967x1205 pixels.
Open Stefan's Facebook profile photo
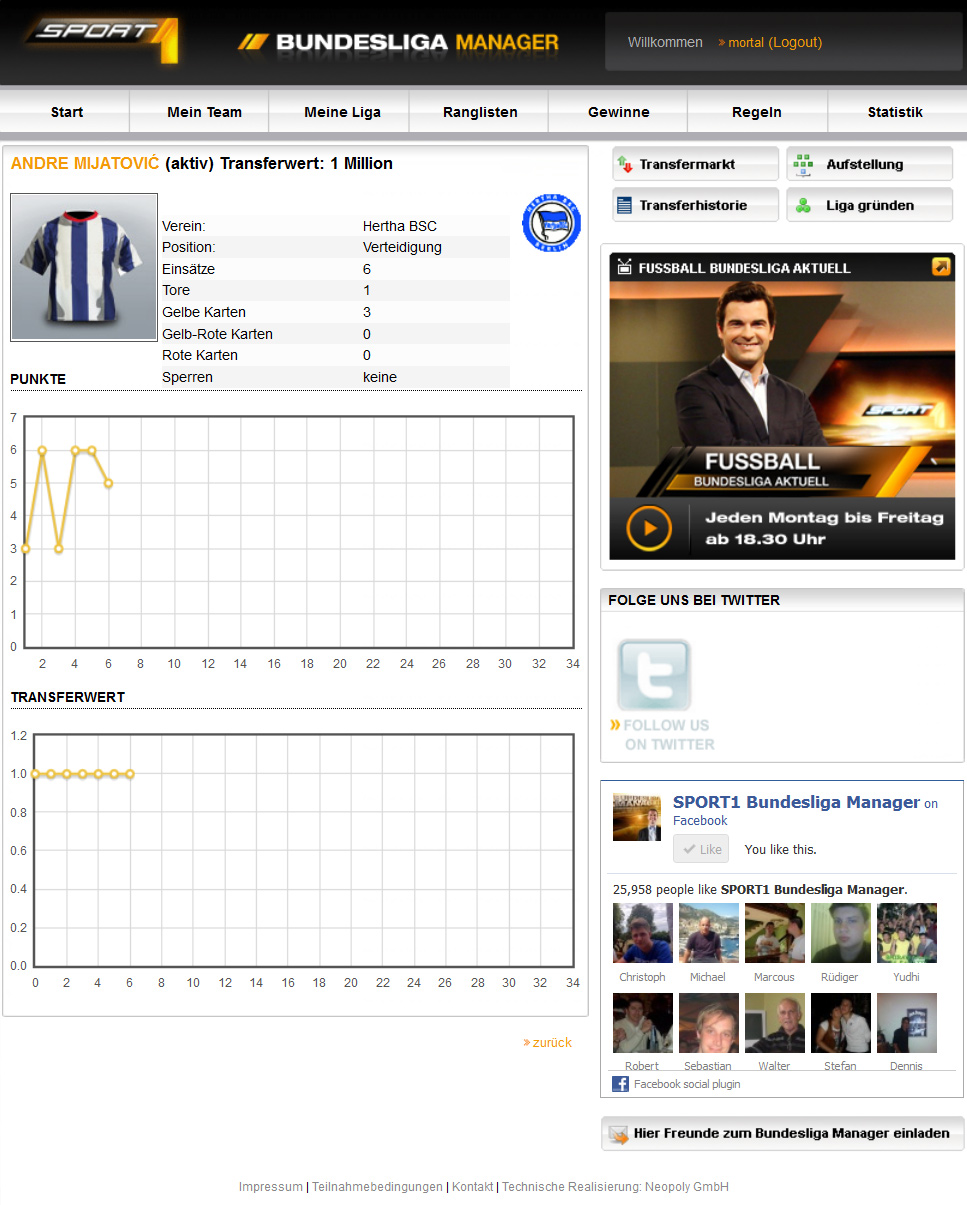[x=841, y=1023]
